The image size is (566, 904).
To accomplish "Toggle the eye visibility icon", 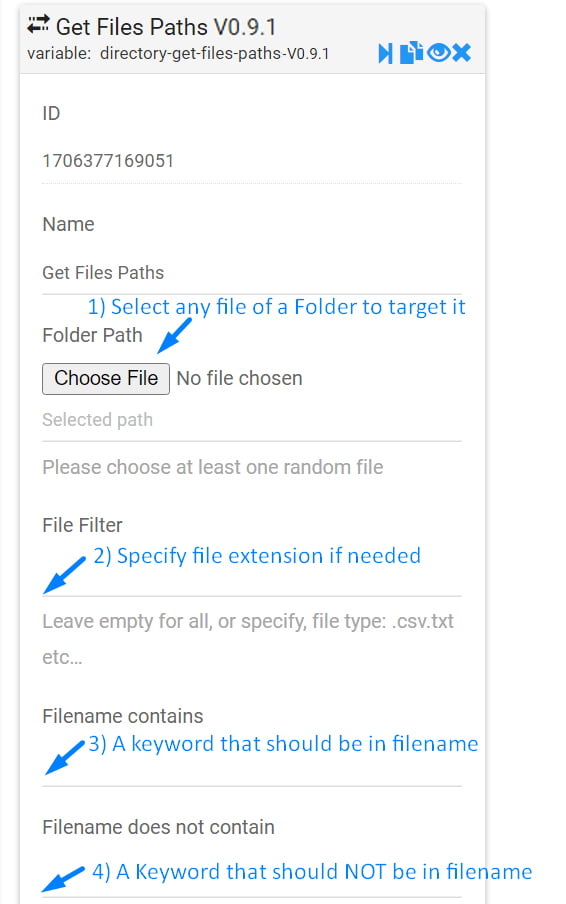I will (439, 52).
